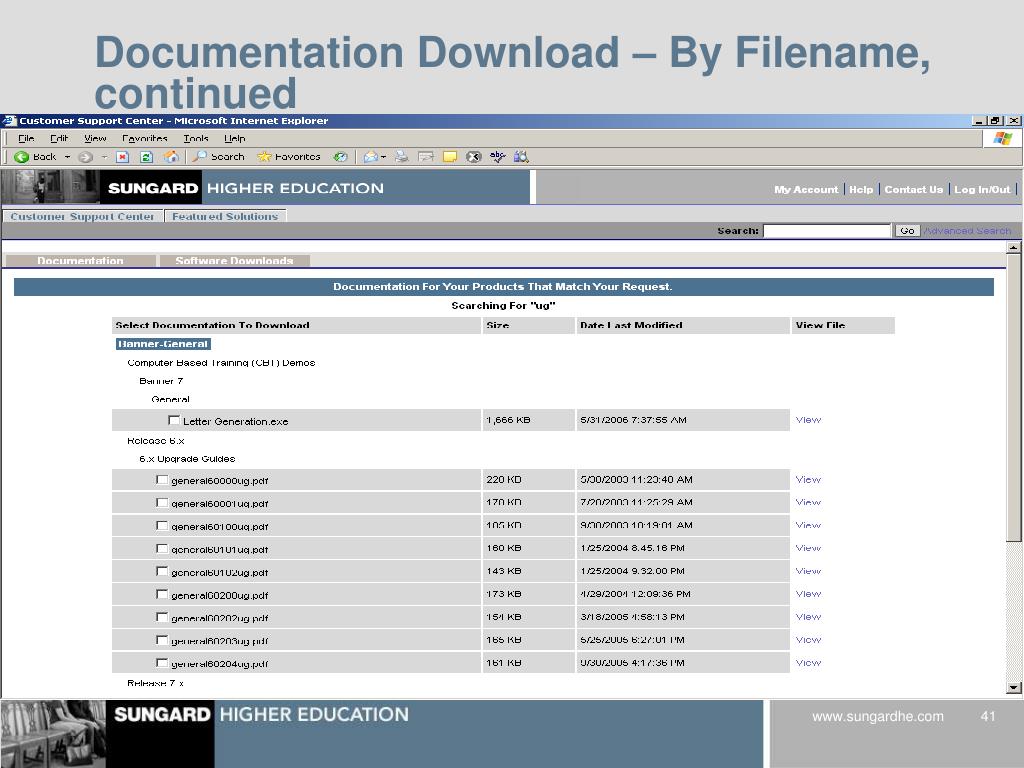
Task: Select the general60101ug.pdf checkbox
Action: (162, 548)
